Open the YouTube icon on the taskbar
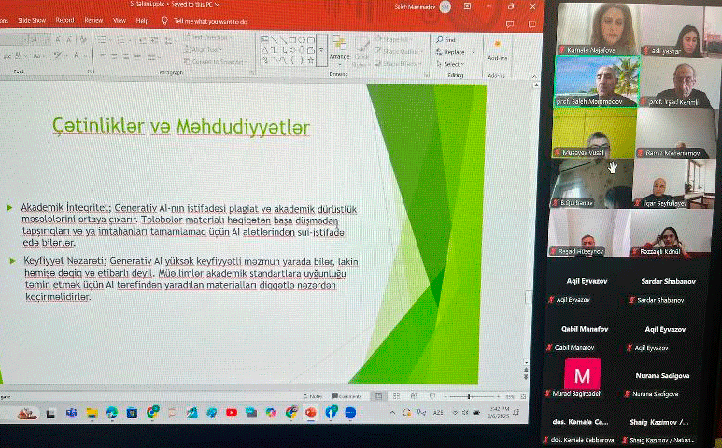 [x=232, y=411]
